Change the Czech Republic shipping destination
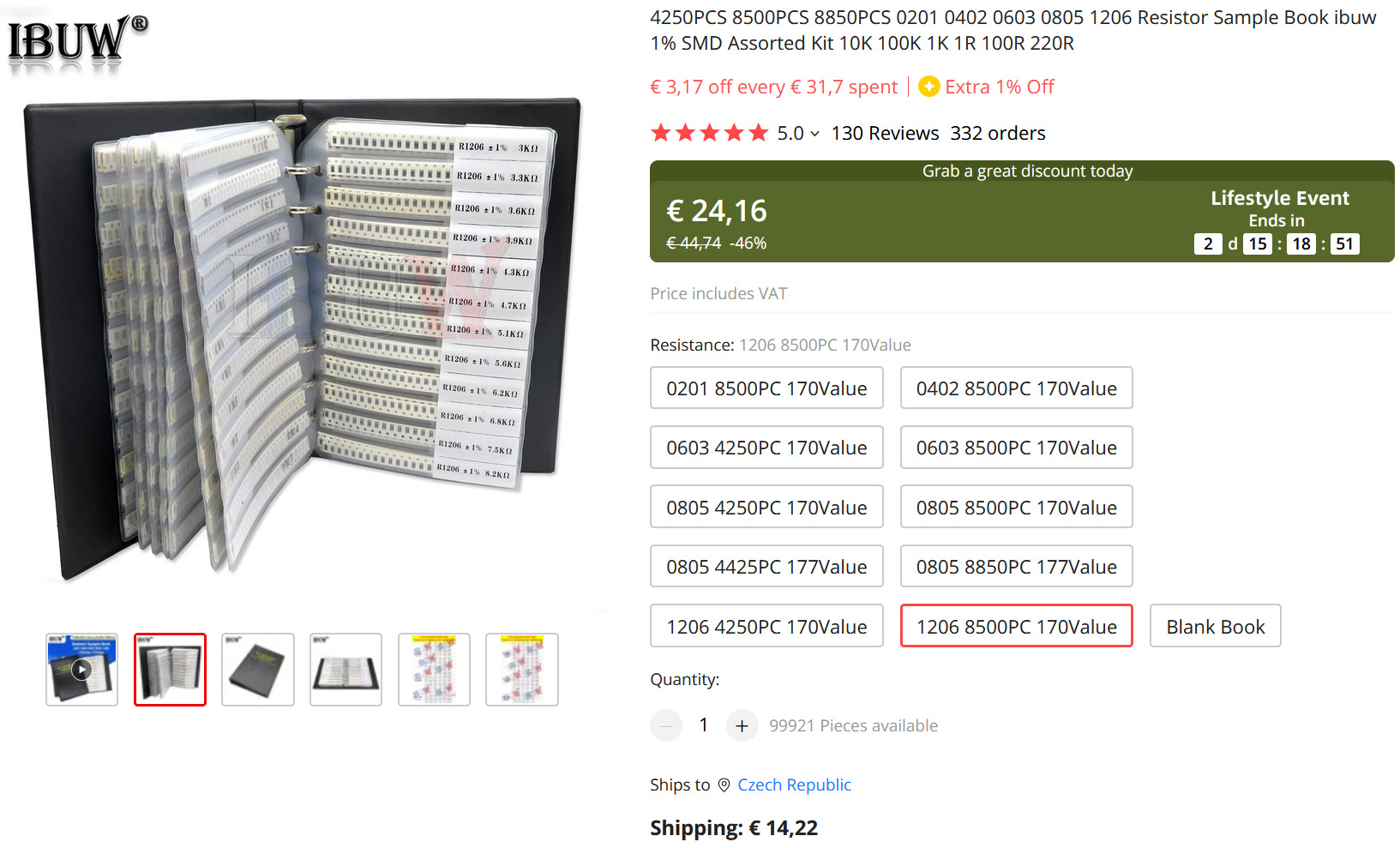The image size is (1400, 848). click(794, 785)
